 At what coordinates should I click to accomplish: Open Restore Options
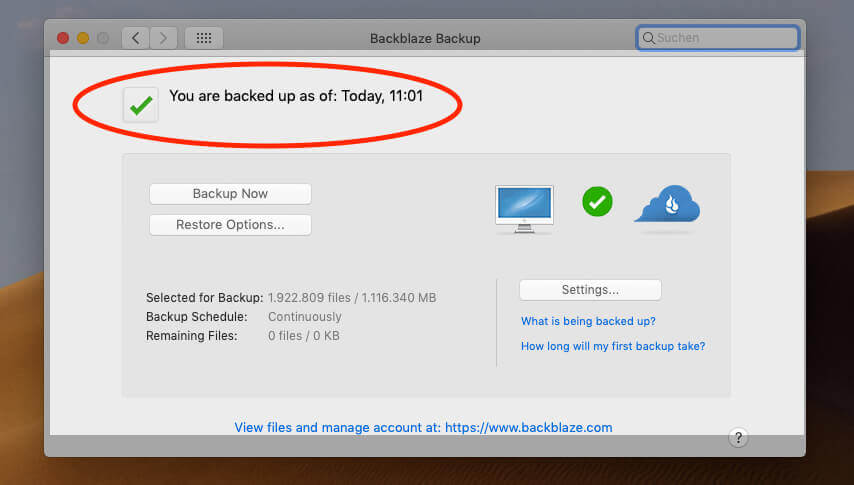(230, 225)
